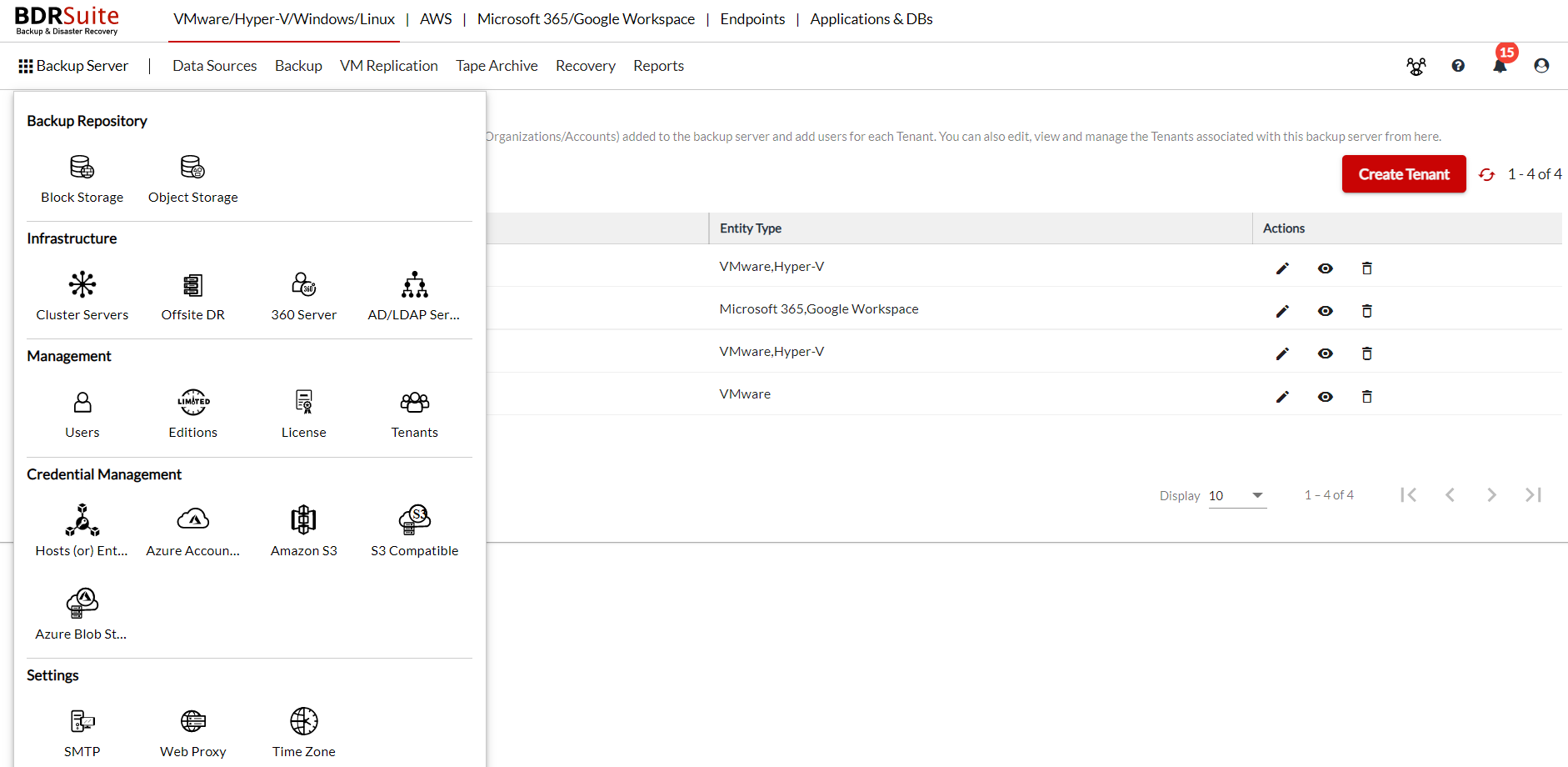This screenshot has height=767, width=1568.
Task: Open Recovery menu
Action: (586, 66)
